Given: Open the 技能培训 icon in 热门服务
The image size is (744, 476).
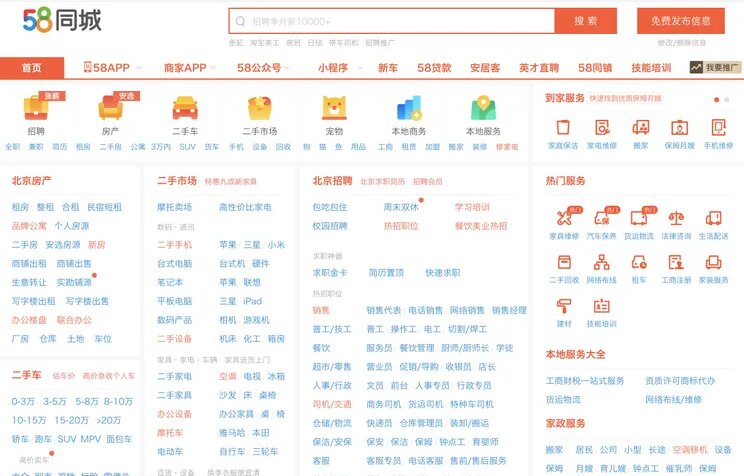Looking at the screenshot, I should click(602, 306).
